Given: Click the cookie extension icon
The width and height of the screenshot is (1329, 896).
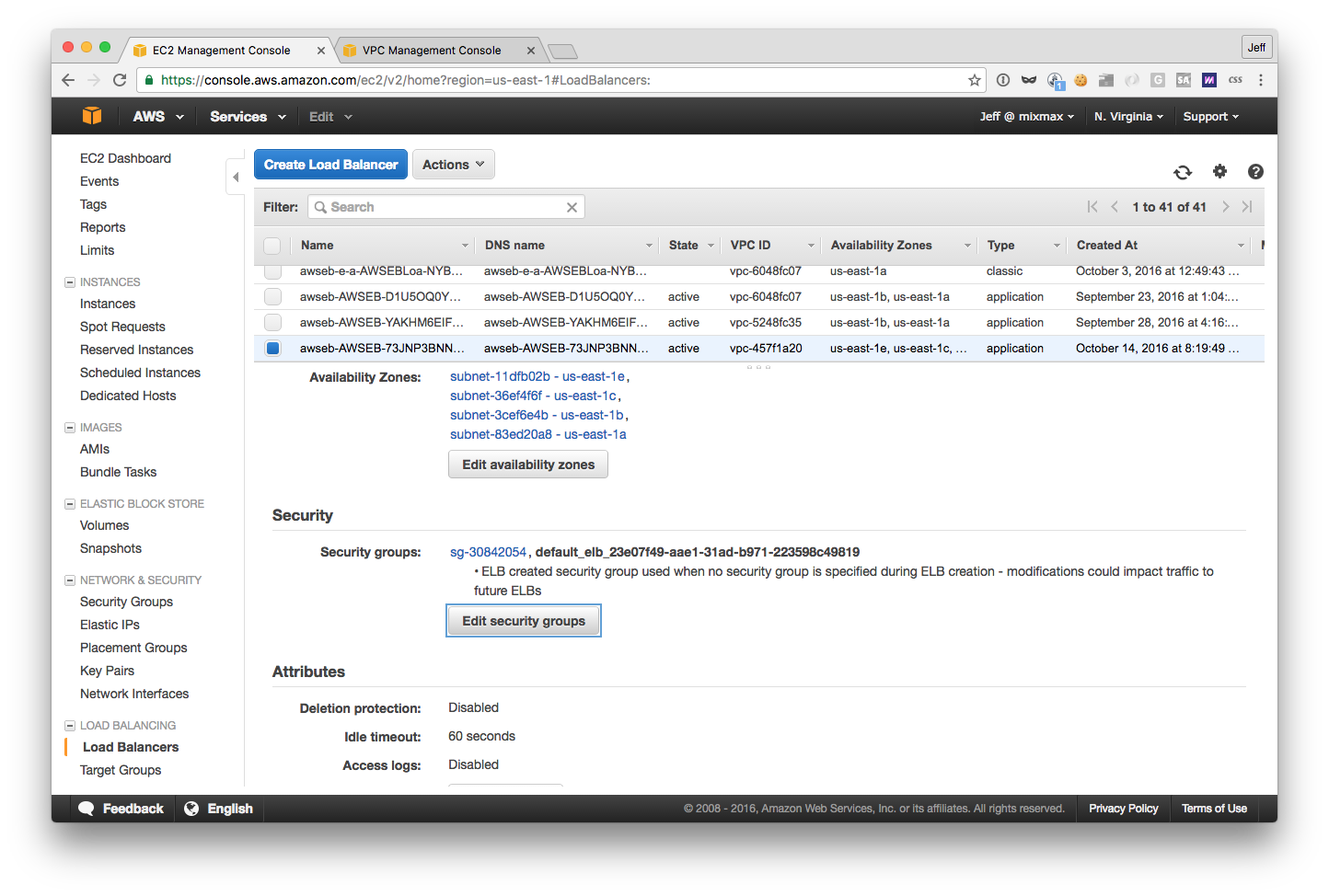Looking at the screenshot, I should click(1081, 80).
